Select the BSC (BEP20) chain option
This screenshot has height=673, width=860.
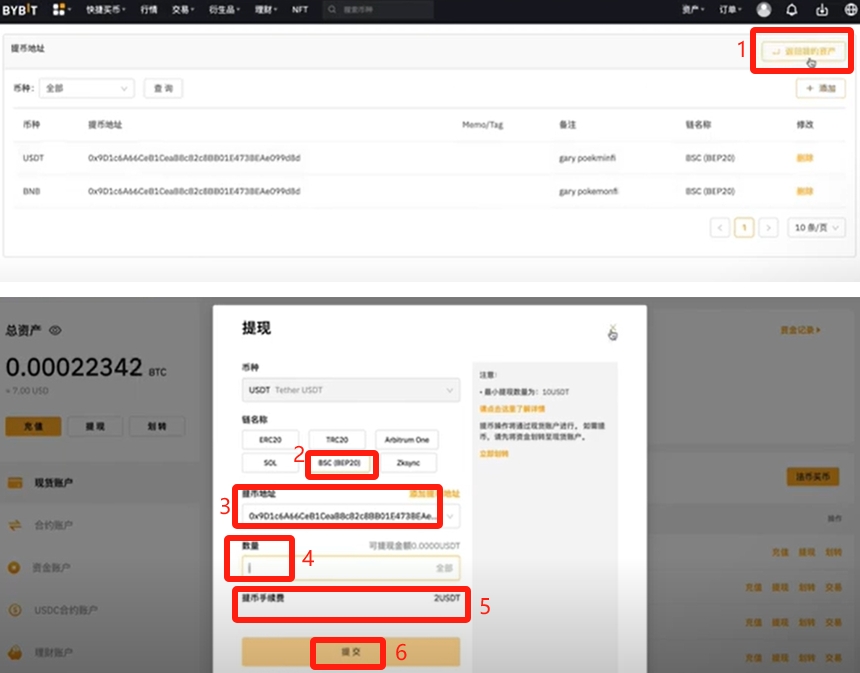340,463
